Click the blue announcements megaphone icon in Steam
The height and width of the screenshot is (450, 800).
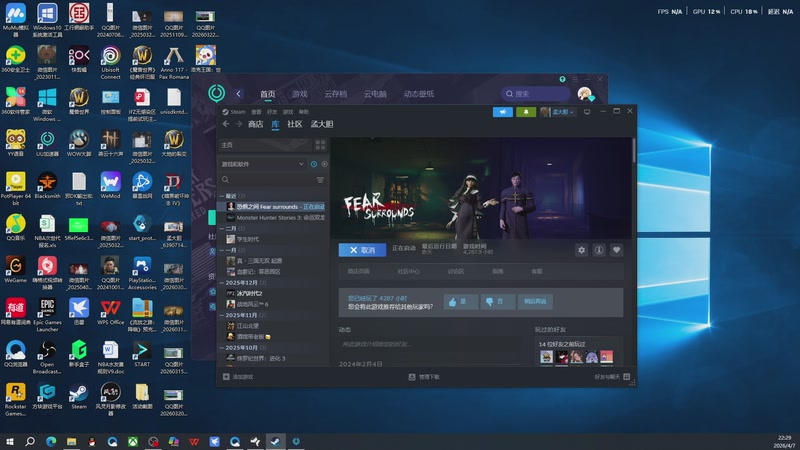pos(503,112)
